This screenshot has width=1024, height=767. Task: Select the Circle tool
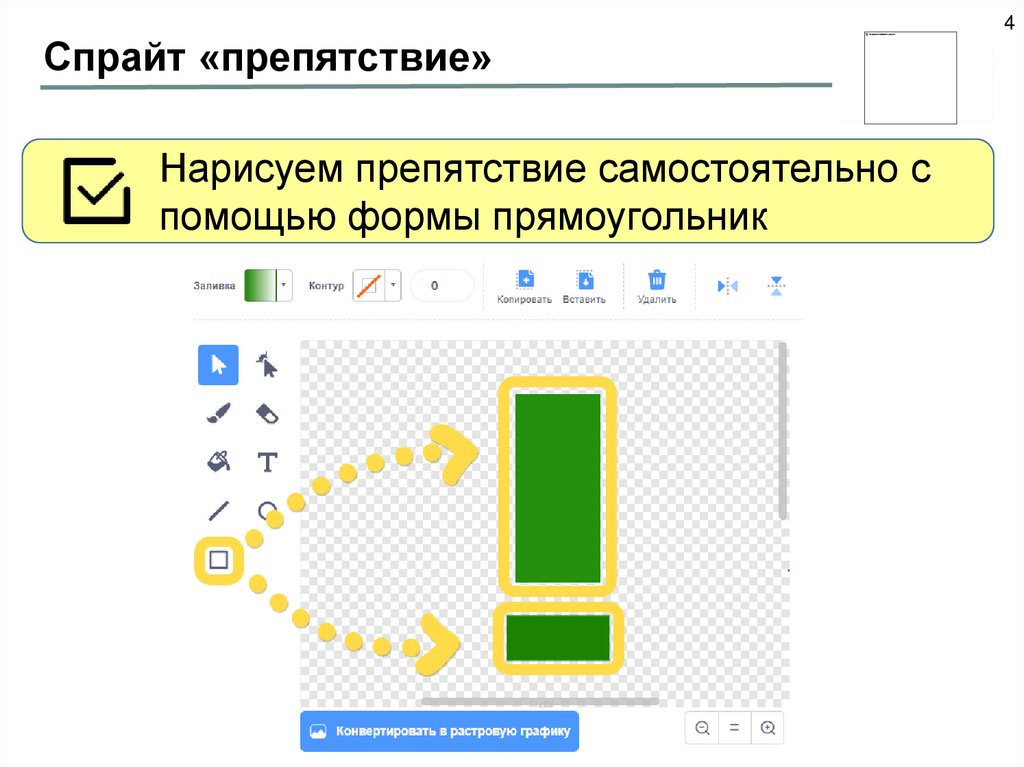coord(266,510)
